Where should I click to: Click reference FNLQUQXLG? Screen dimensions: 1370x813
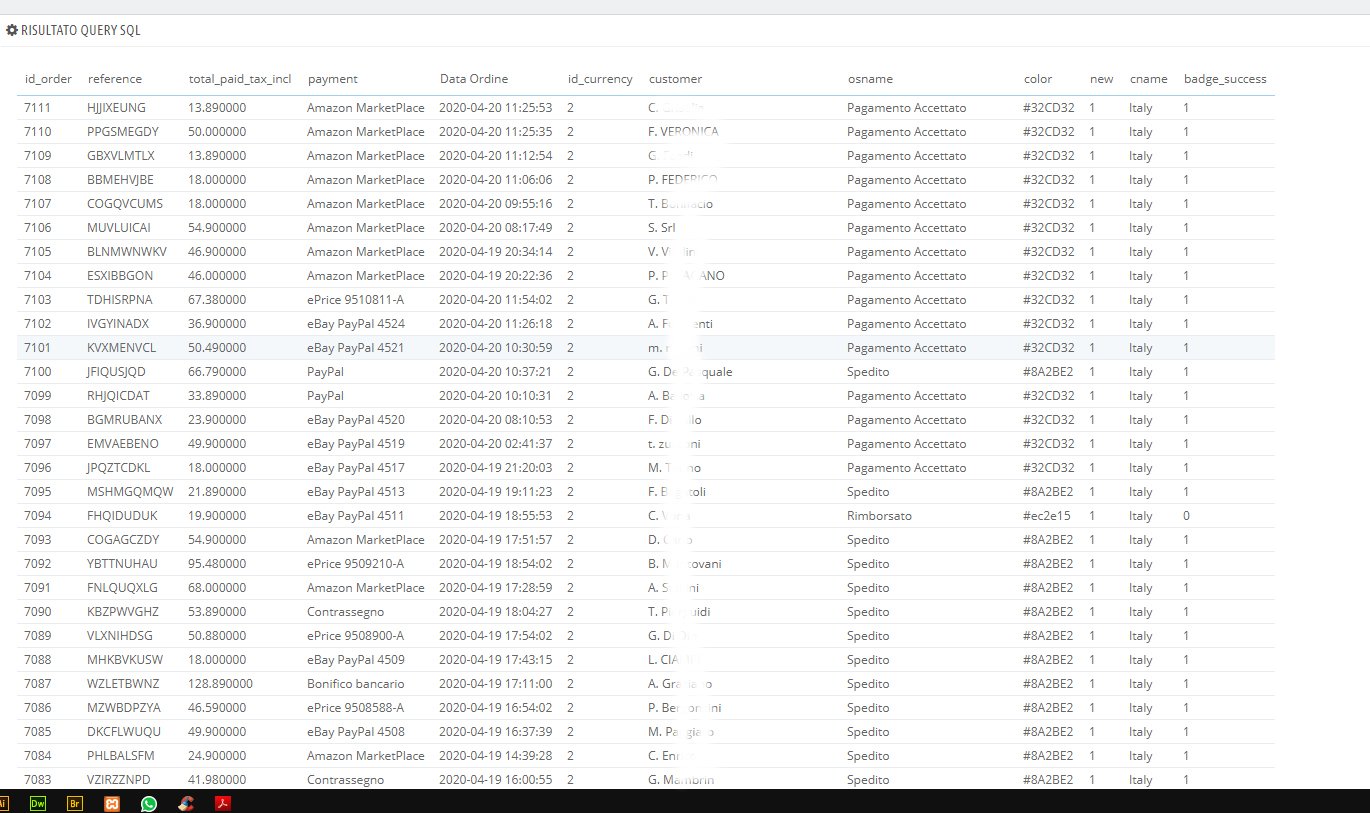point(122,587)
